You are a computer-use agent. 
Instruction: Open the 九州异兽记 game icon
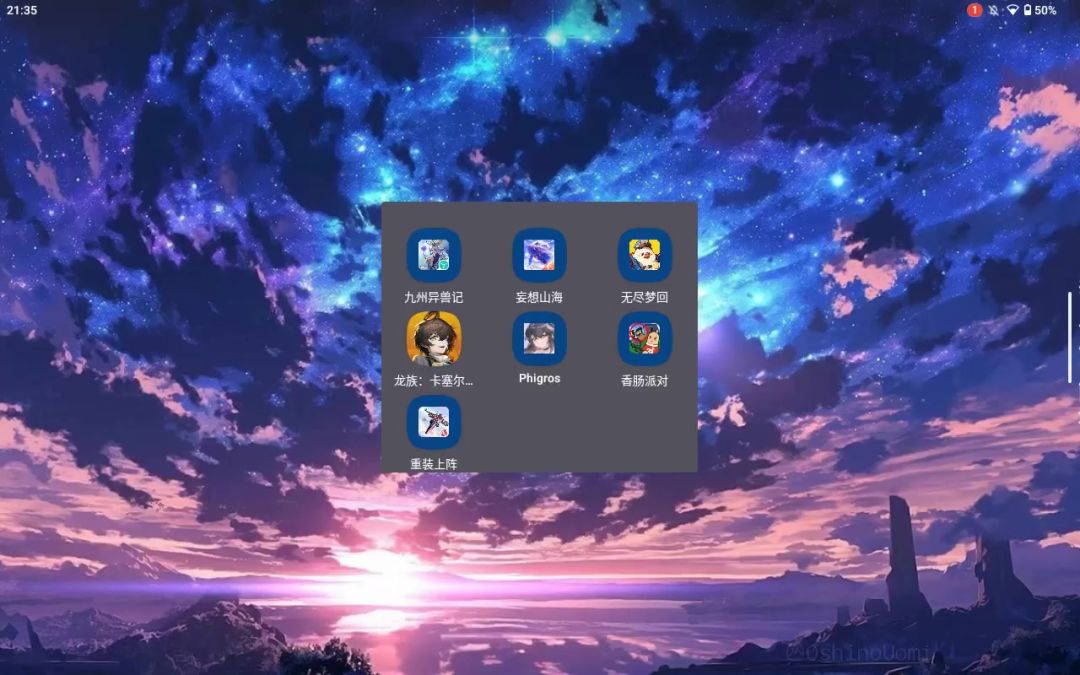tap(433, 255)
